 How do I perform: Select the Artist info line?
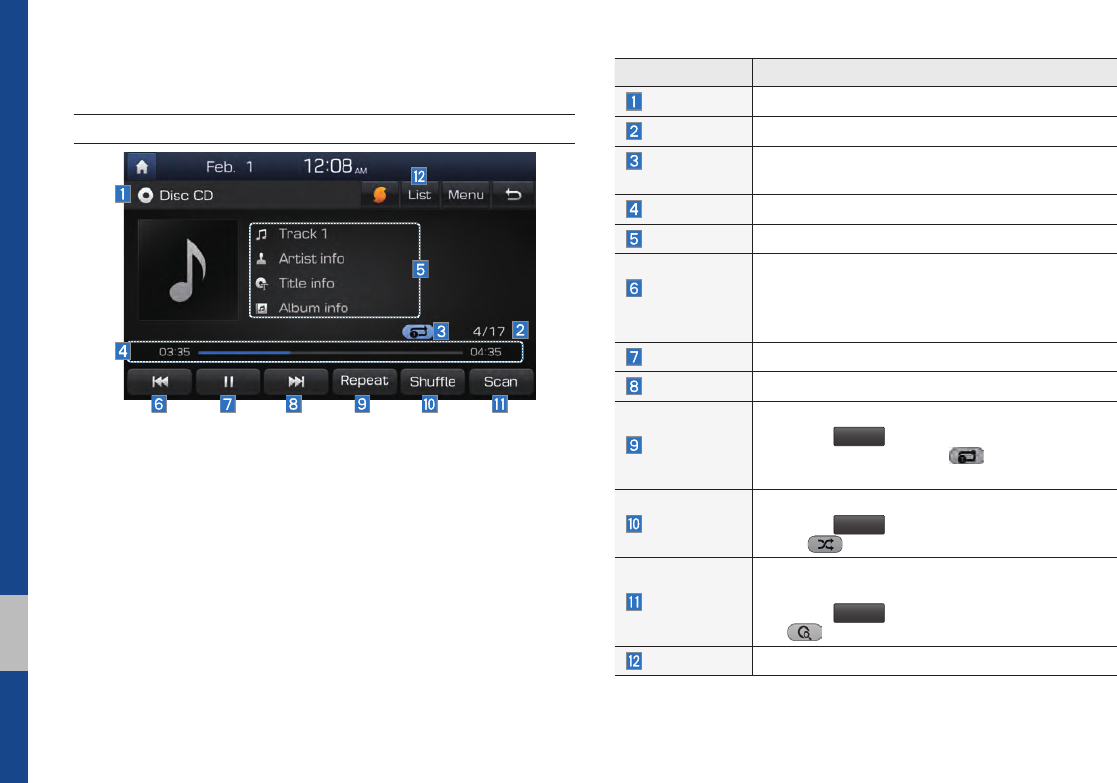click(311, 259)
